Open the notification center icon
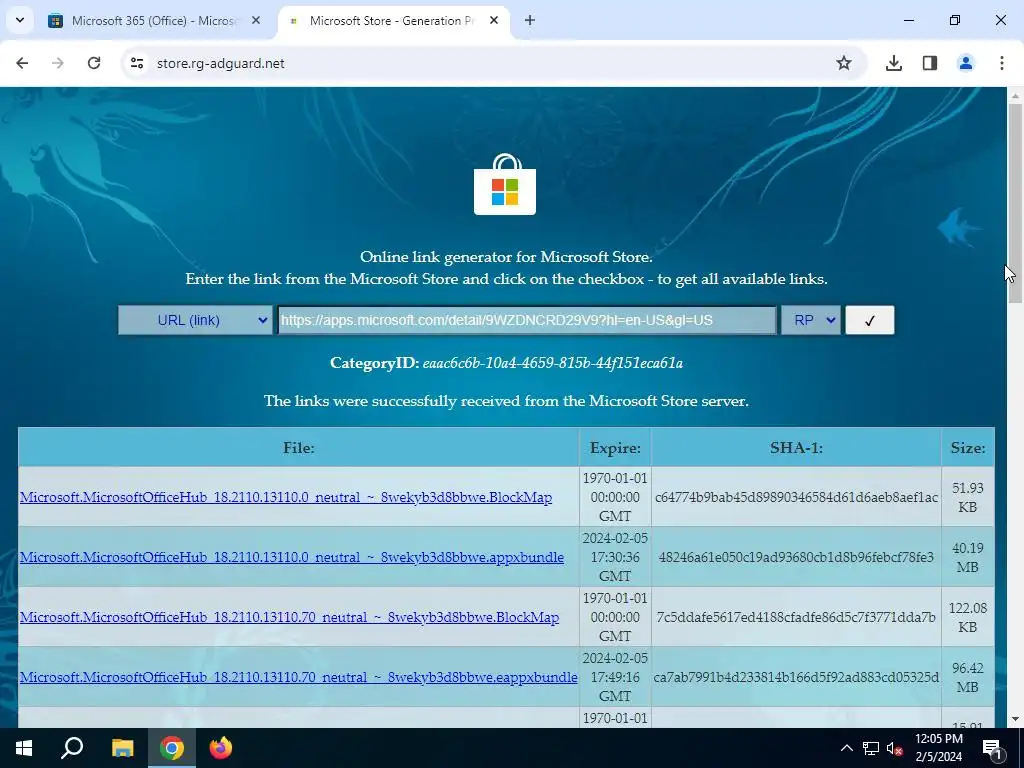This screenshot has width=1024, height=768. (993, 748)
